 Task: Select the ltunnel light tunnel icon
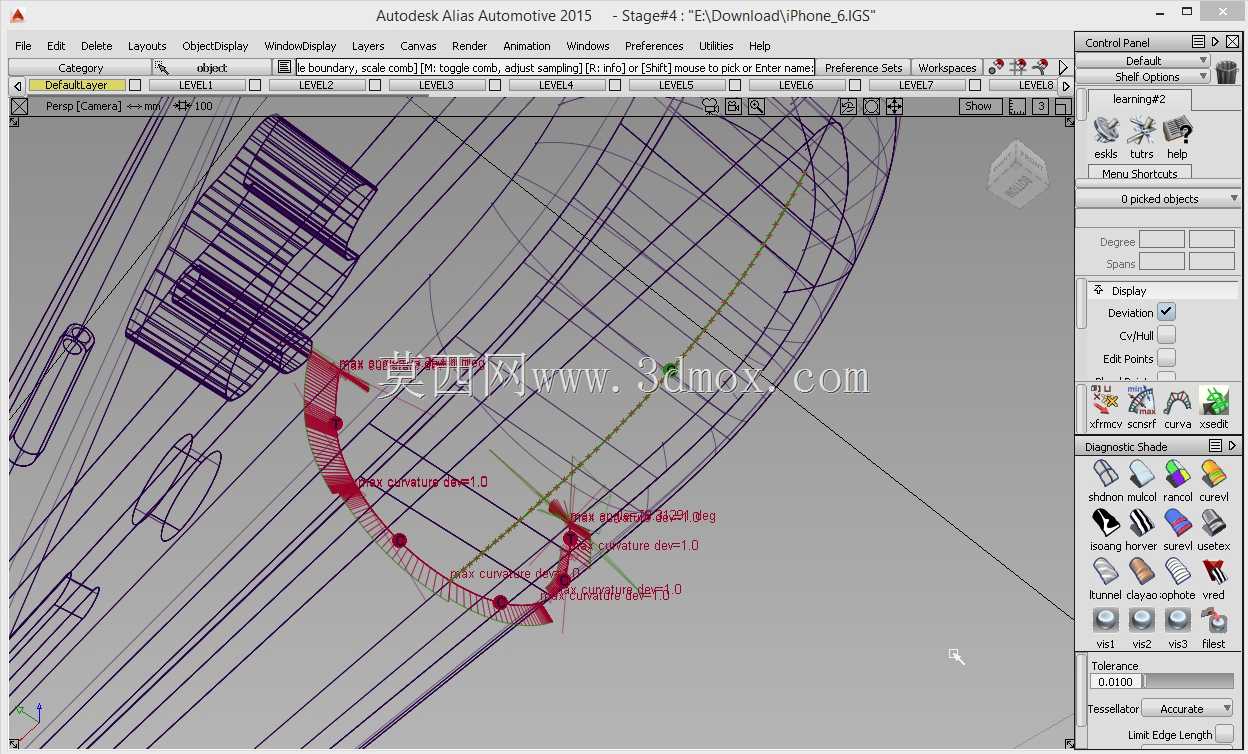pos(1105,571)
